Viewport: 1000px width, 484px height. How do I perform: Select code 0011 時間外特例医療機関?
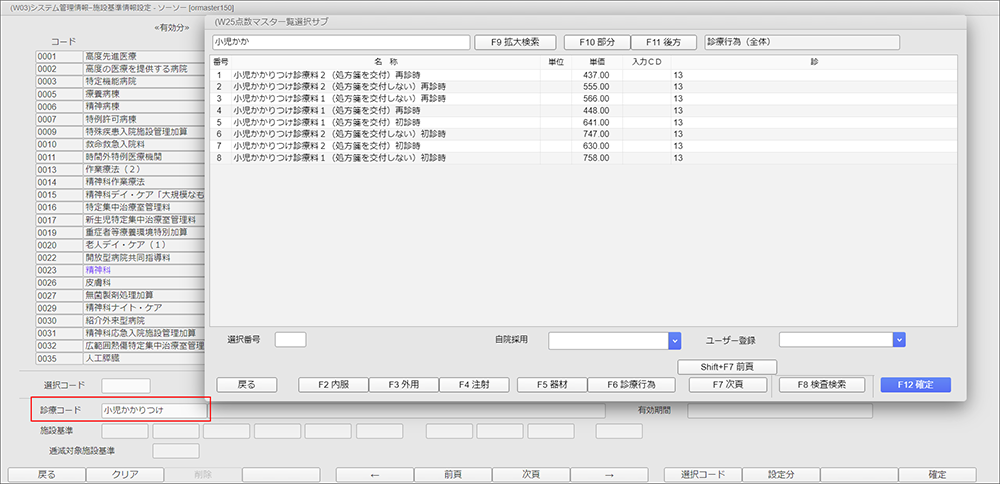[x=120, y=157]
